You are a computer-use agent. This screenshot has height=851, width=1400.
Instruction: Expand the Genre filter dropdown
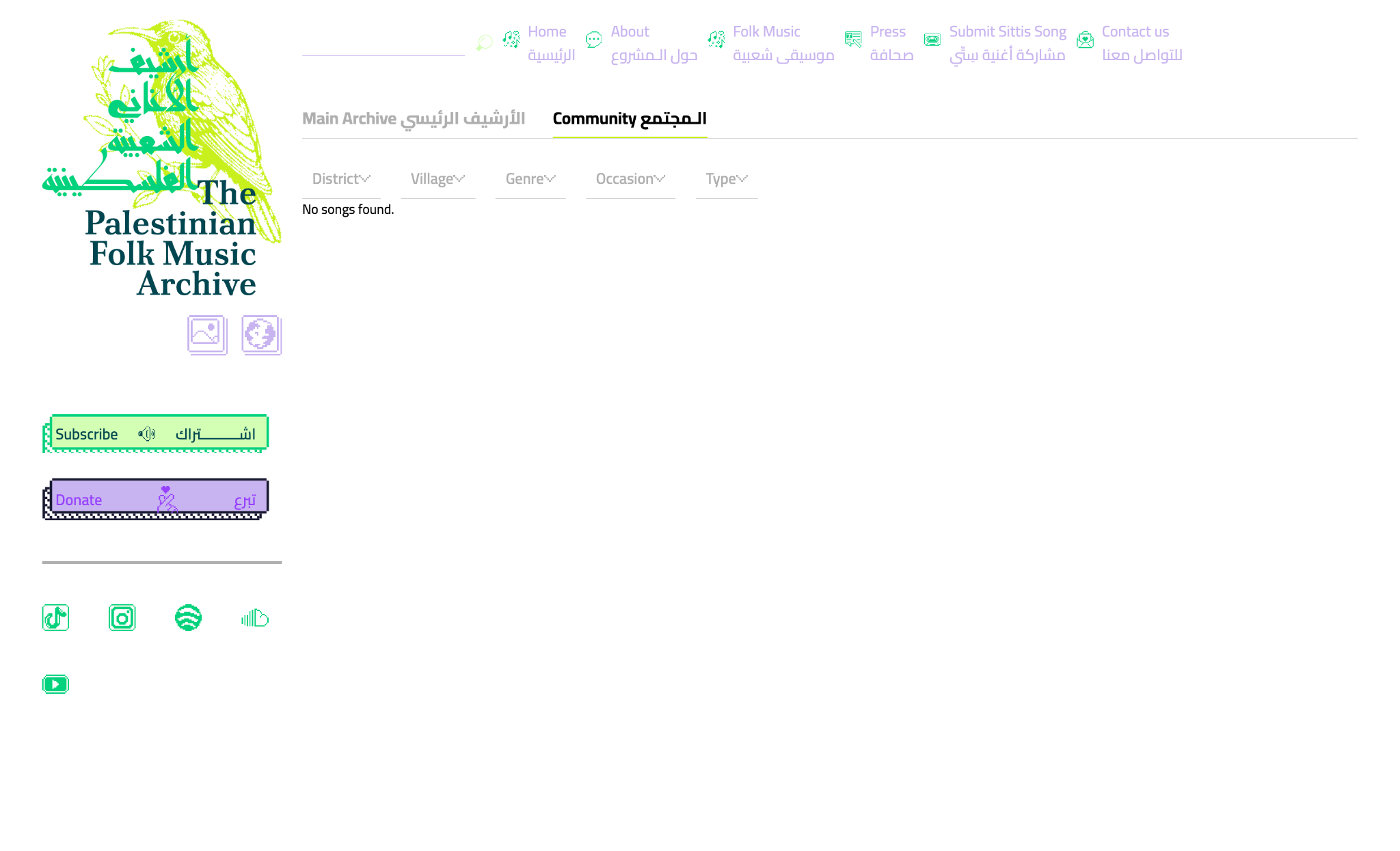click(x=530, y=179)
